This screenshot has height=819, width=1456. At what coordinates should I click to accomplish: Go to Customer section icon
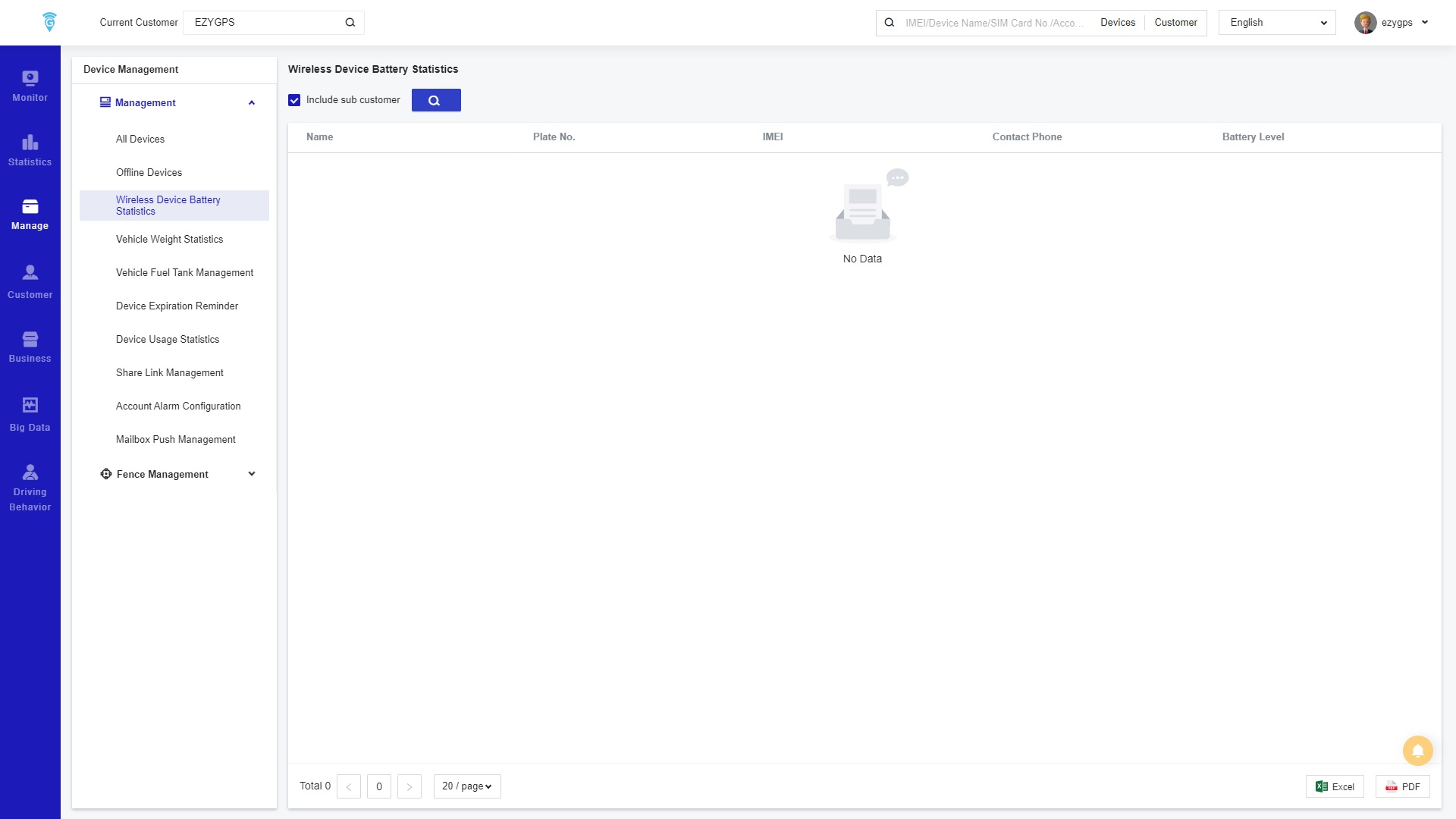[30, 282]
